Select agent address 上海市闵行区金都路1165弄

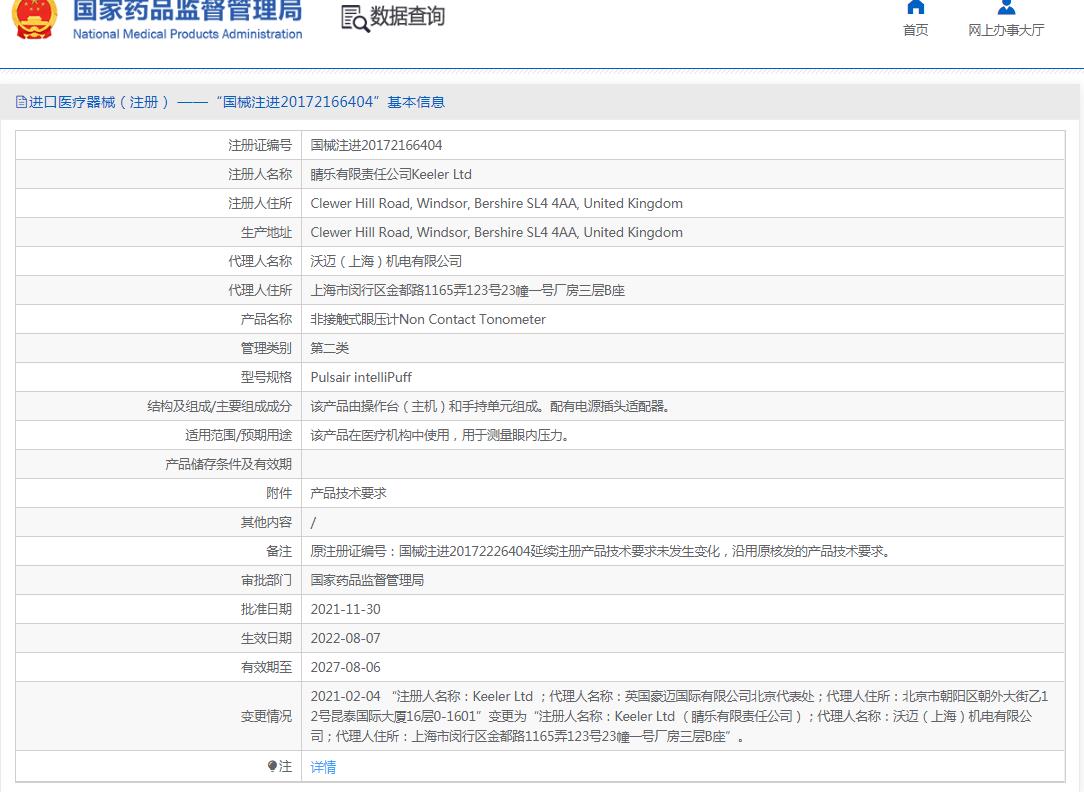point(467,290)
